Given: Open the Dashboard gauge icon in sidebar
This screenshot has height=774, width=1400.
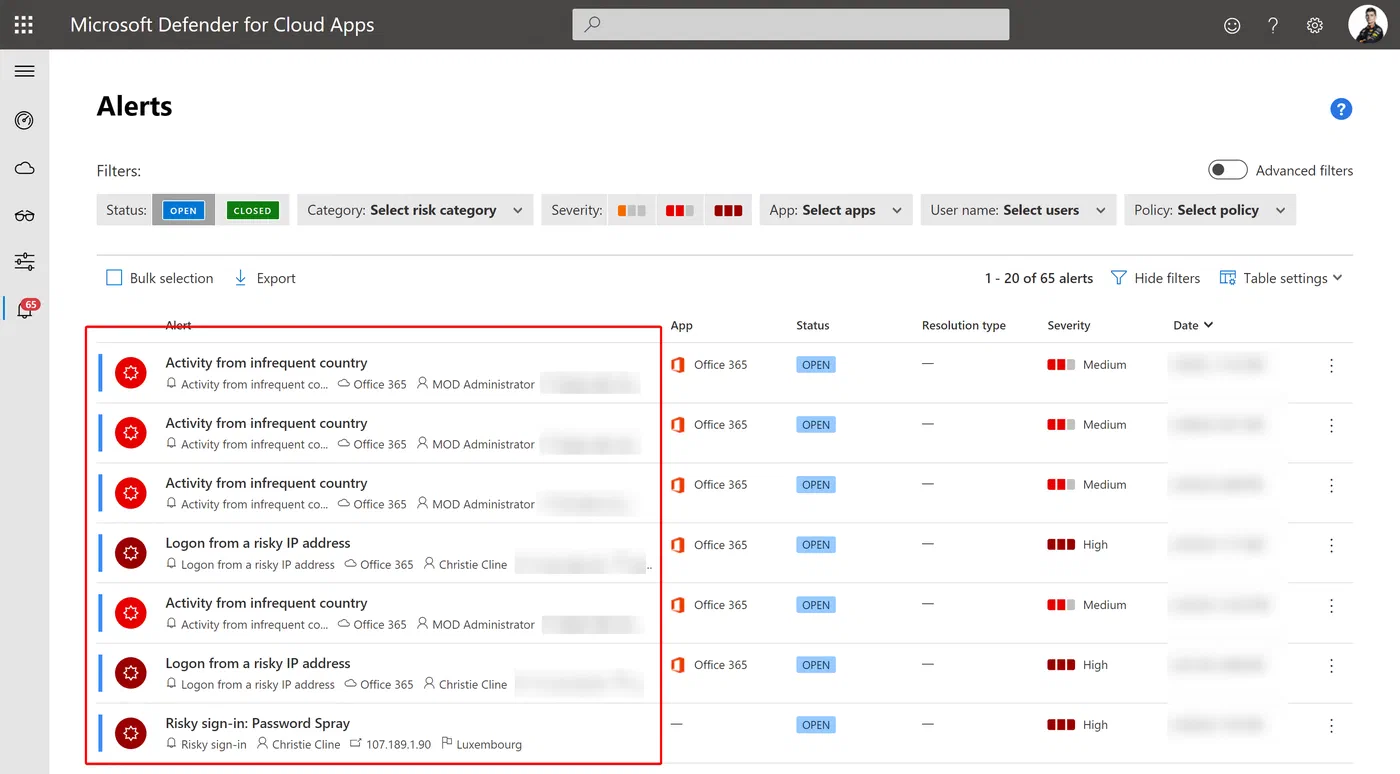Looking at the screenshot, I should tap(25, 120).
